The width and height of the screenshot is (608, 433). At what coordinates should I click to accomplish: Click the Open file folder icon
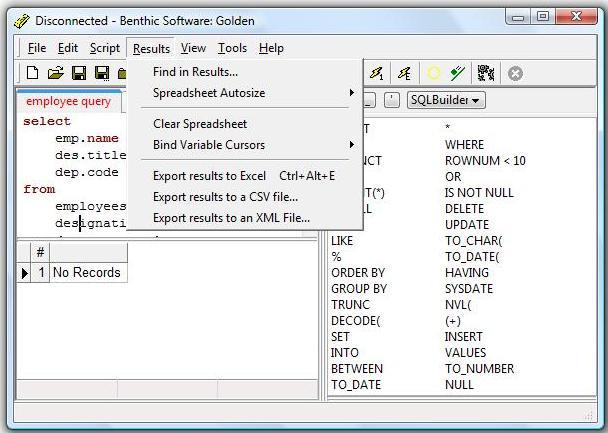point(56,73)
